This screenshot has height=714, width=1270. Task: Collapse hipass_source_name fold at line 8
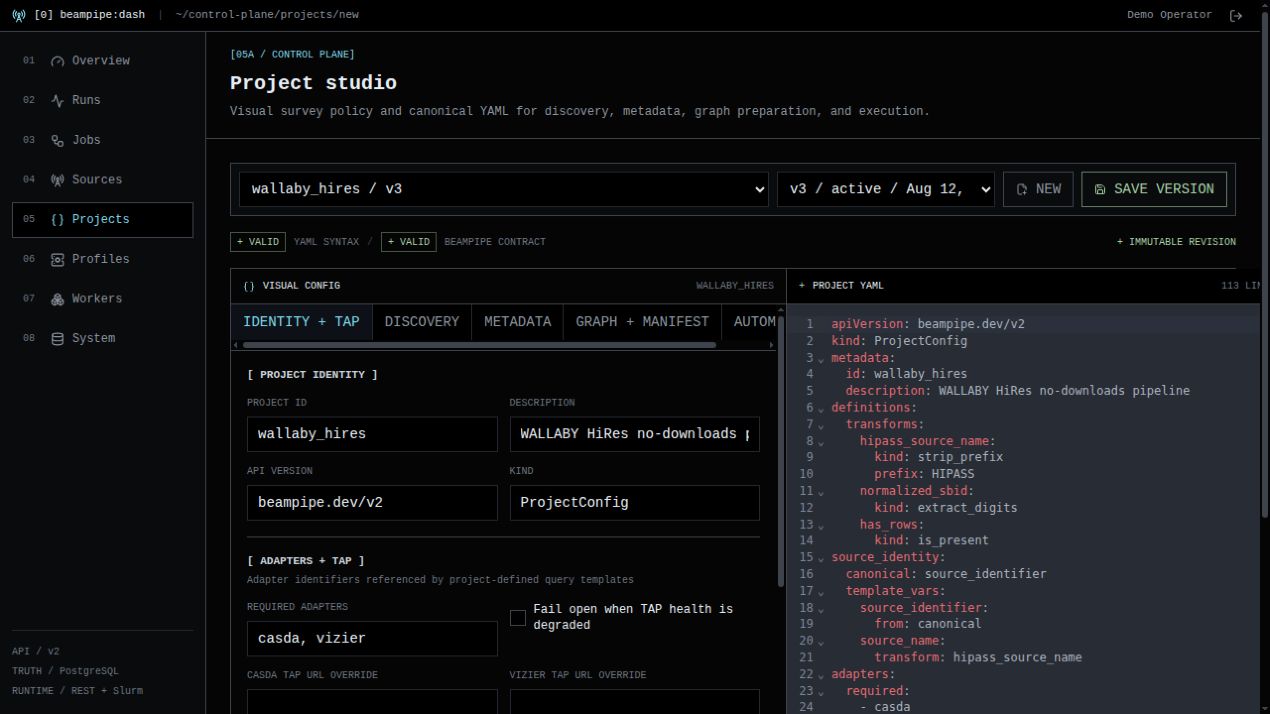click(x=821, y=442)
